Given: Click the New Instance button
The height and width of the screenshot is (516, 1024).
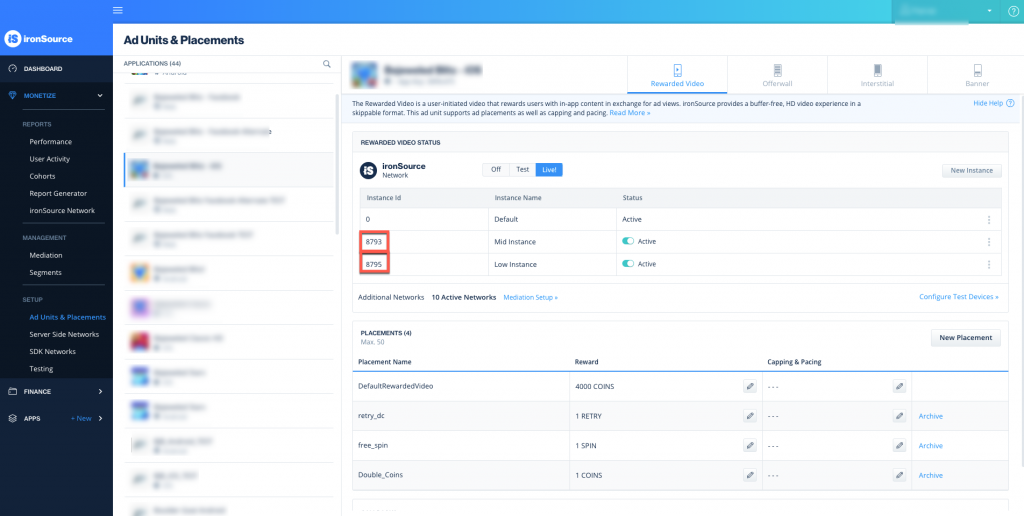Looking at the screenshot, I should 971,170.
